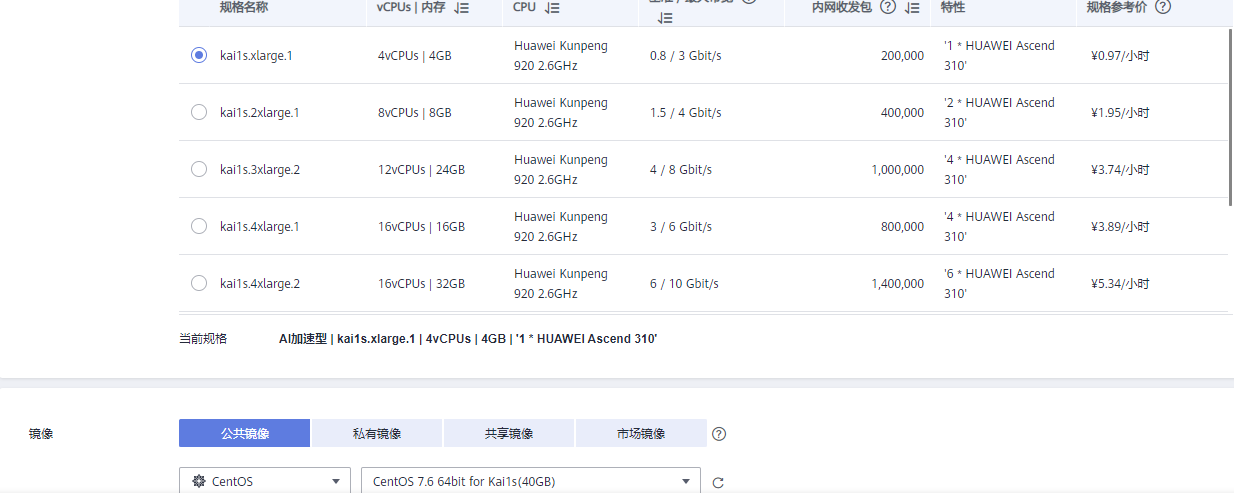
Task: Click the bandwidth column sort icon
Action: 665,17
